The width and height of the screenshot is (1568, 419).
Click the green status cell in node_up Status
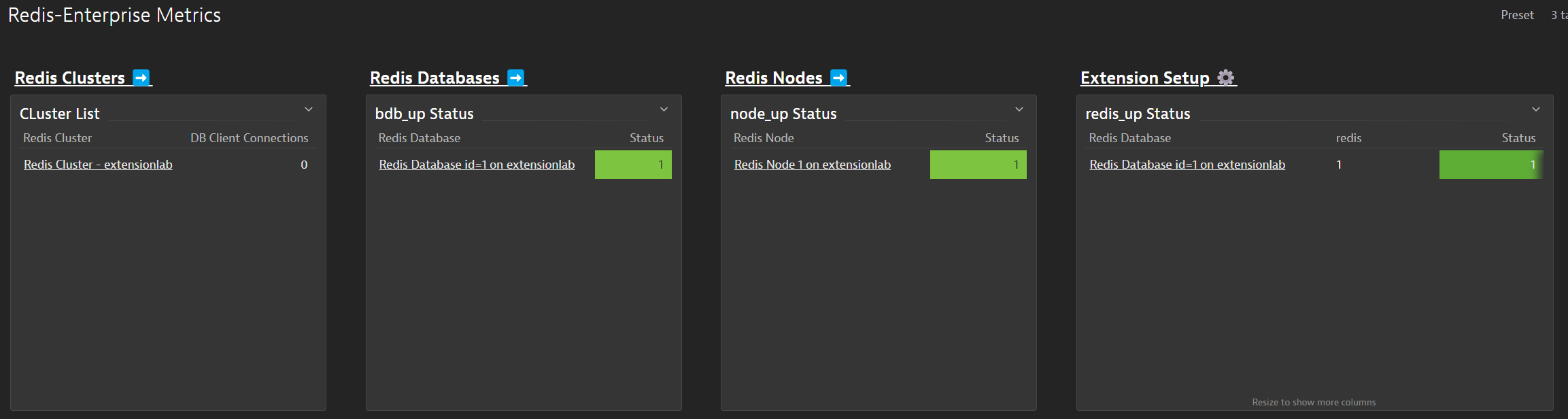point(978,165)
